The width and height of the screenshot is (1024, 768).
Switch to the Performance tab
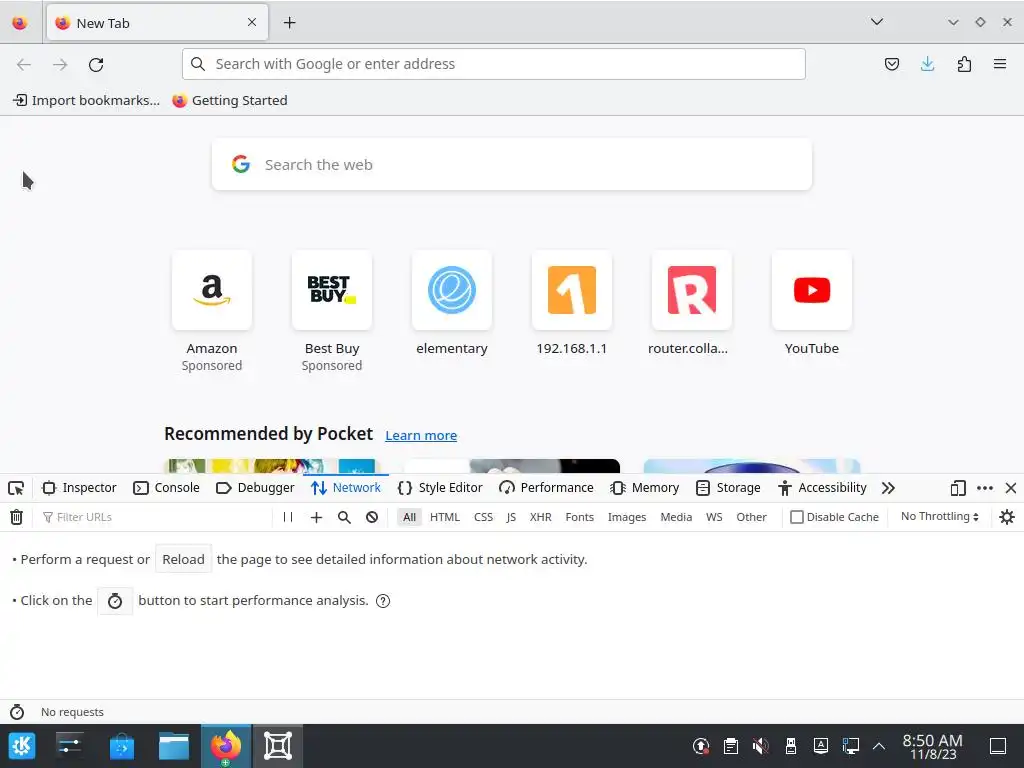[x=547, y=488]
